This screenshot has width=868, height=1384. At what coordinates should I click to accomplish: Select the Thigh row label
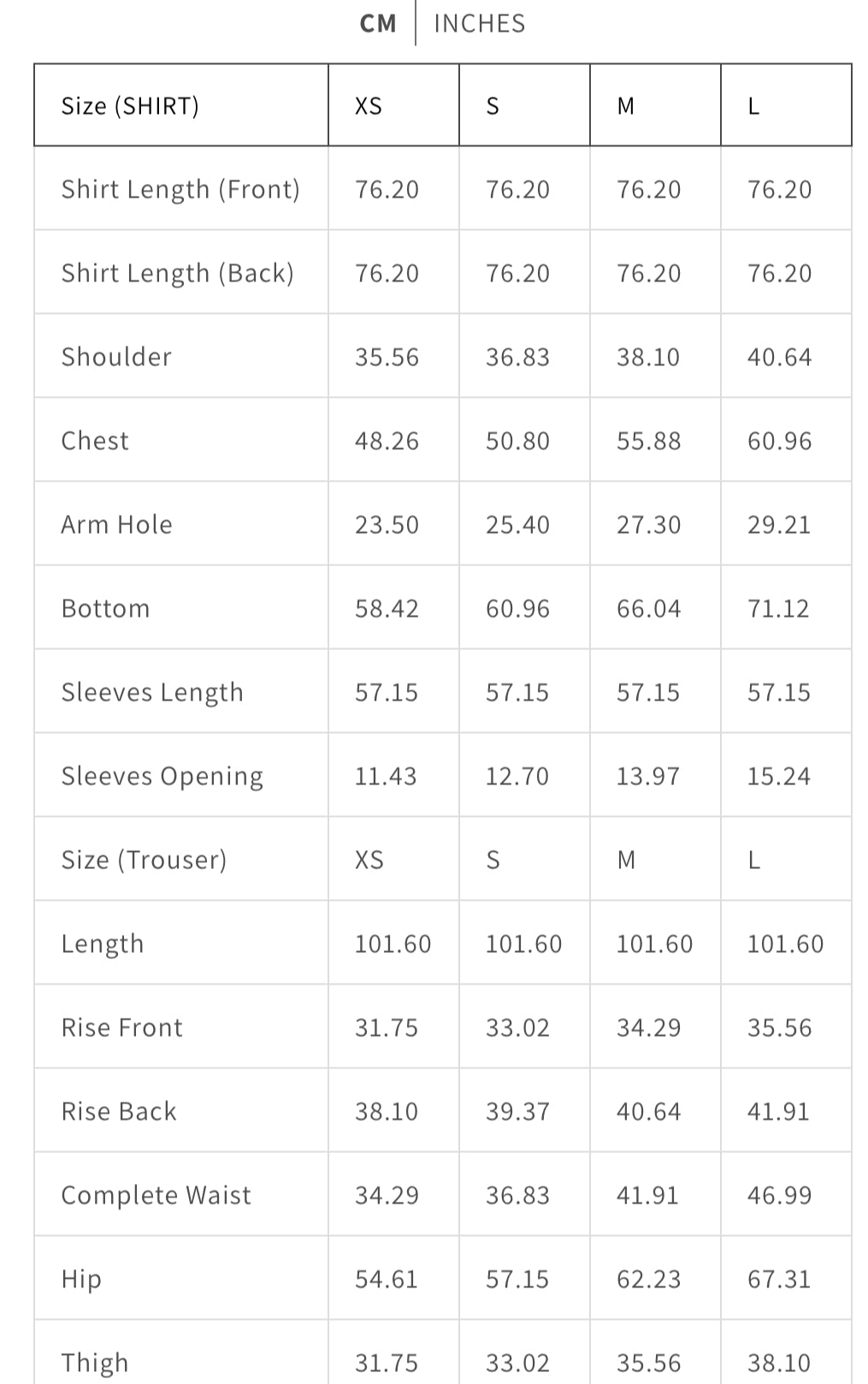click(x=95, y=1362)
